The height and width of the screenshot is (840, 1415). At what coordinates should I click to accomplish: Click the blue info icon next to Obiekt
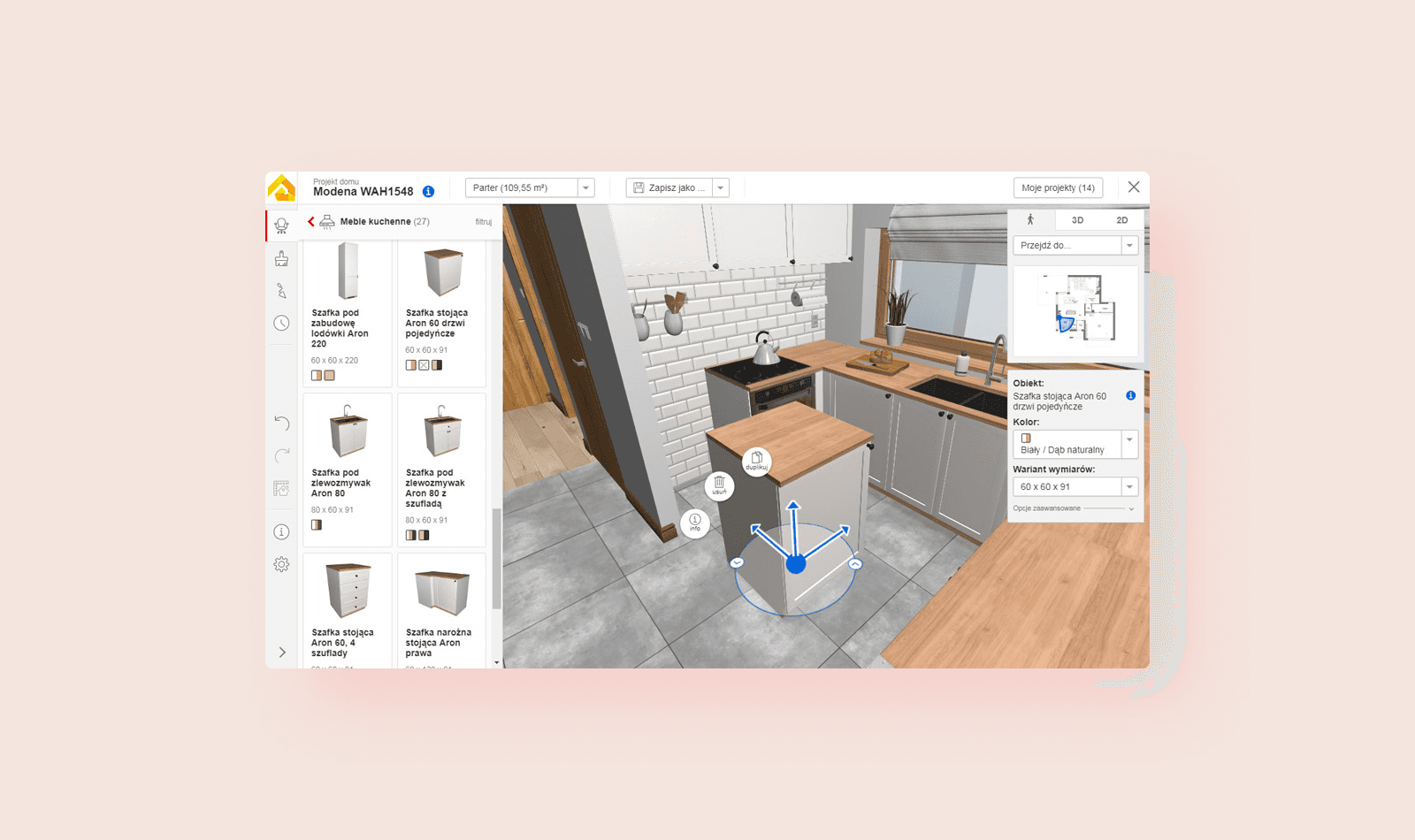tap(1130, 396)
